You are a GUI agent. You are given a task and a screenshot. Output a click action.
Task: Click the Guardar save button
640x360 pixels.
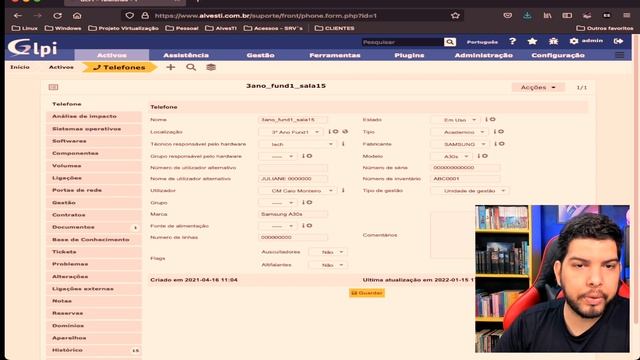(x=367, y=293)
